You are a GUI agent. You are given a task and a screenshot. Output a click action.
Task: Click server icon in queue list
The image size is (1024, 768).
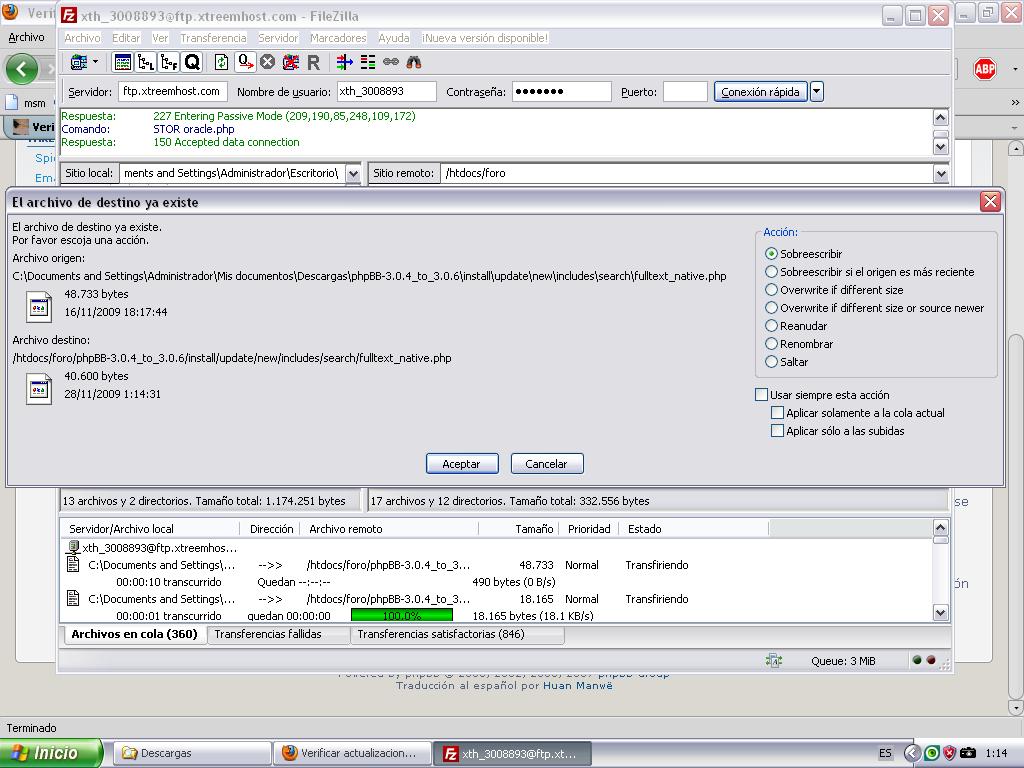click(x=73, y=547)
